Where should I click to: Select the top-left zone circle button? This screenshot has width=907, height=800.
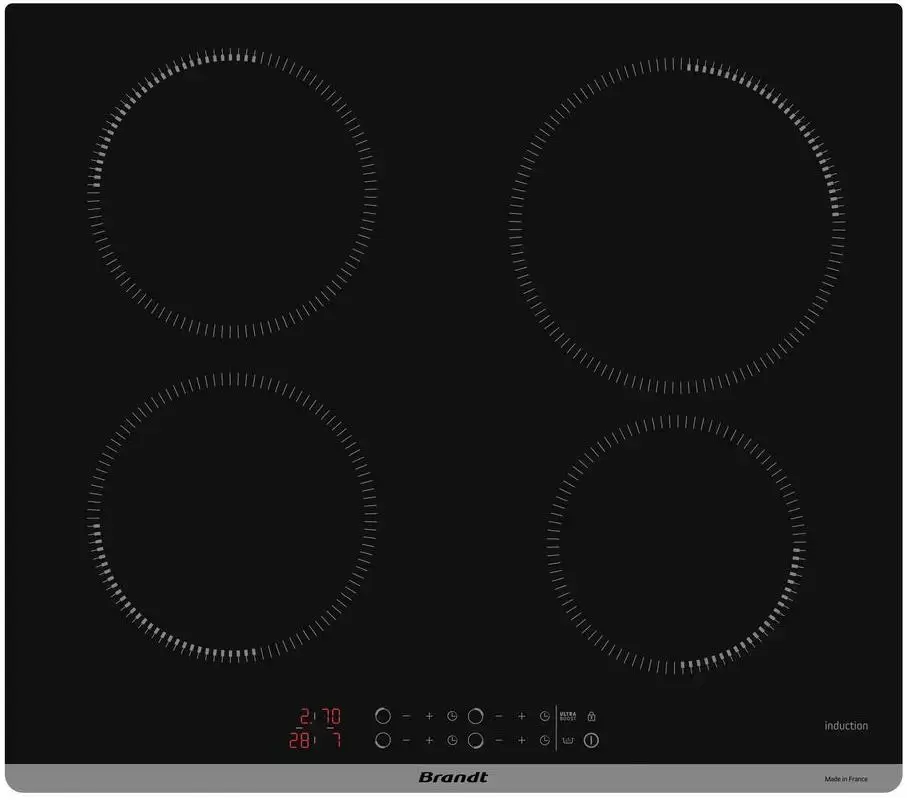[382, 716]
